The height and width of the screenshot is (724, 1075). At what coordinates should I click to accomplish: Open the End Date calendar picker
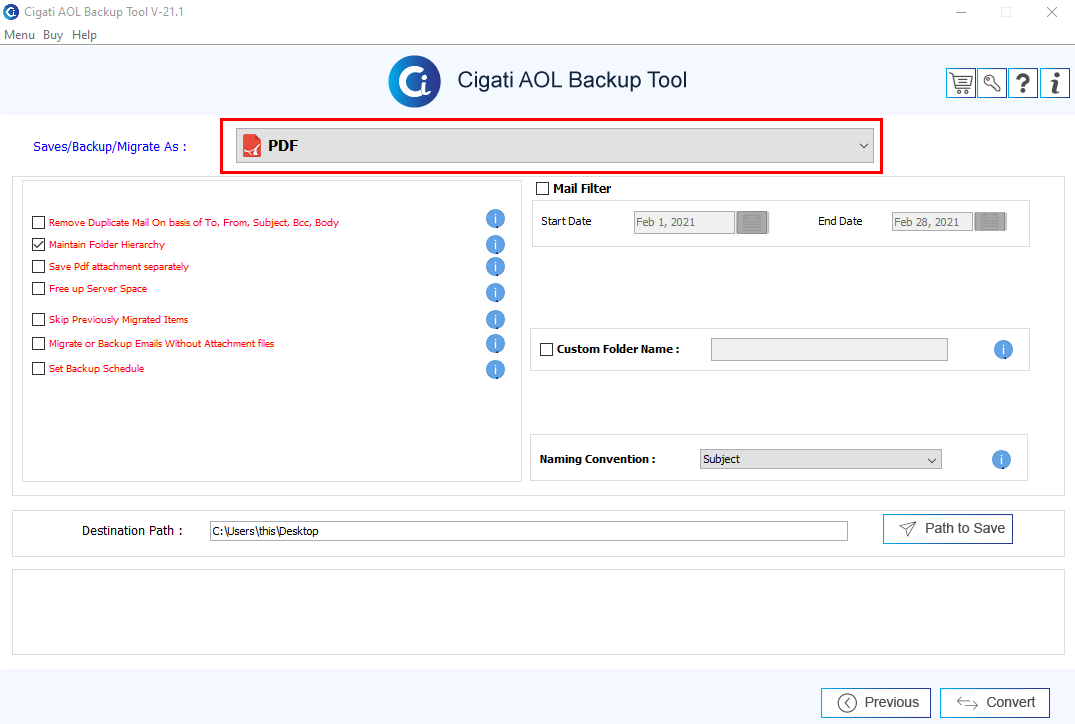(x=990, y=221)
